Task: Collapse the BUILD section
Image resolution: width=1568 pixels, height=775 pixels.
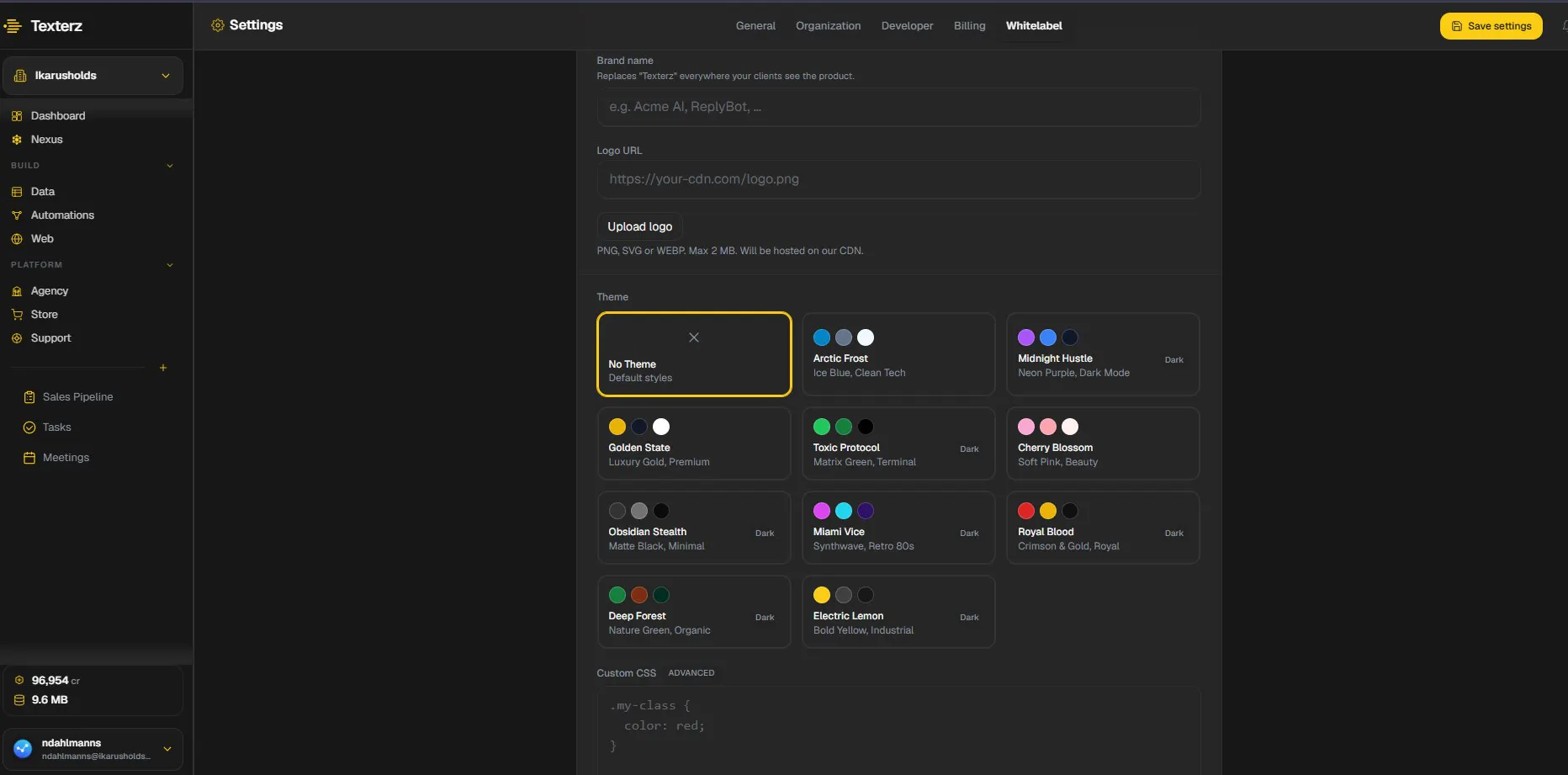Action: 170,166
